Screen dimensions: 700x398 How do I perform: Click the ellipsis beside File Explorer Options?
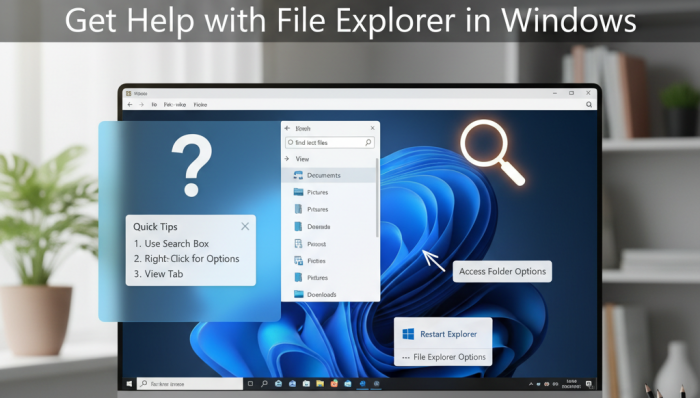point(406,358)
